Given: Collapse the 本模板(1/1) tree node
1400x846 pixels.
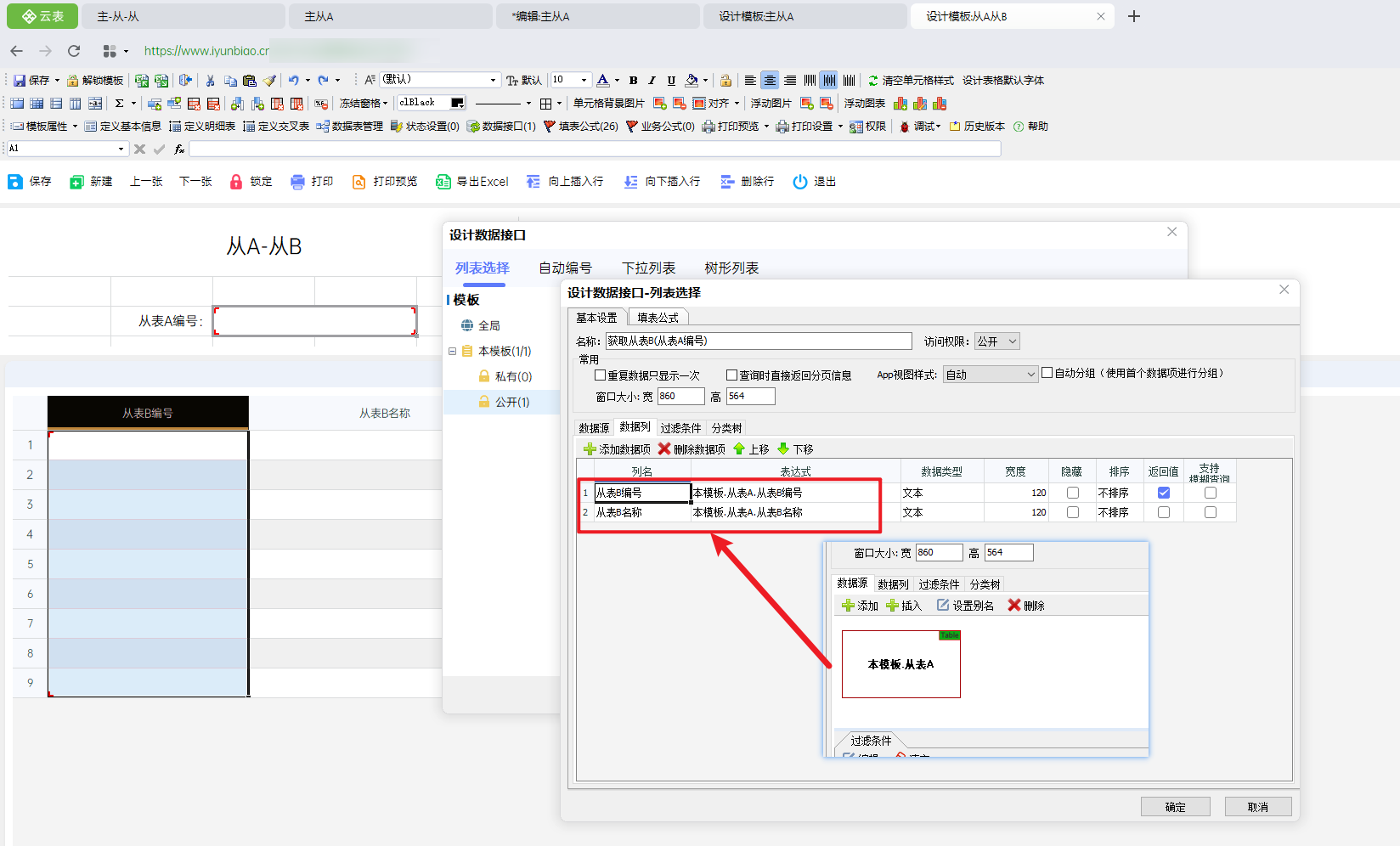Looking at the screenshot, I should [453, 351].
